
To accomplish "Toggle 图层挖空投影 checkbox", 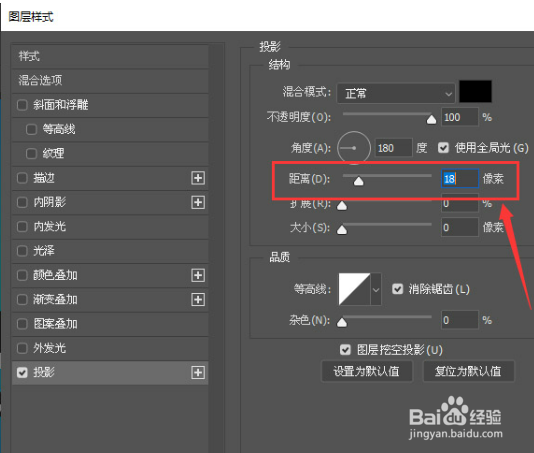I will [x=345, y=350].
